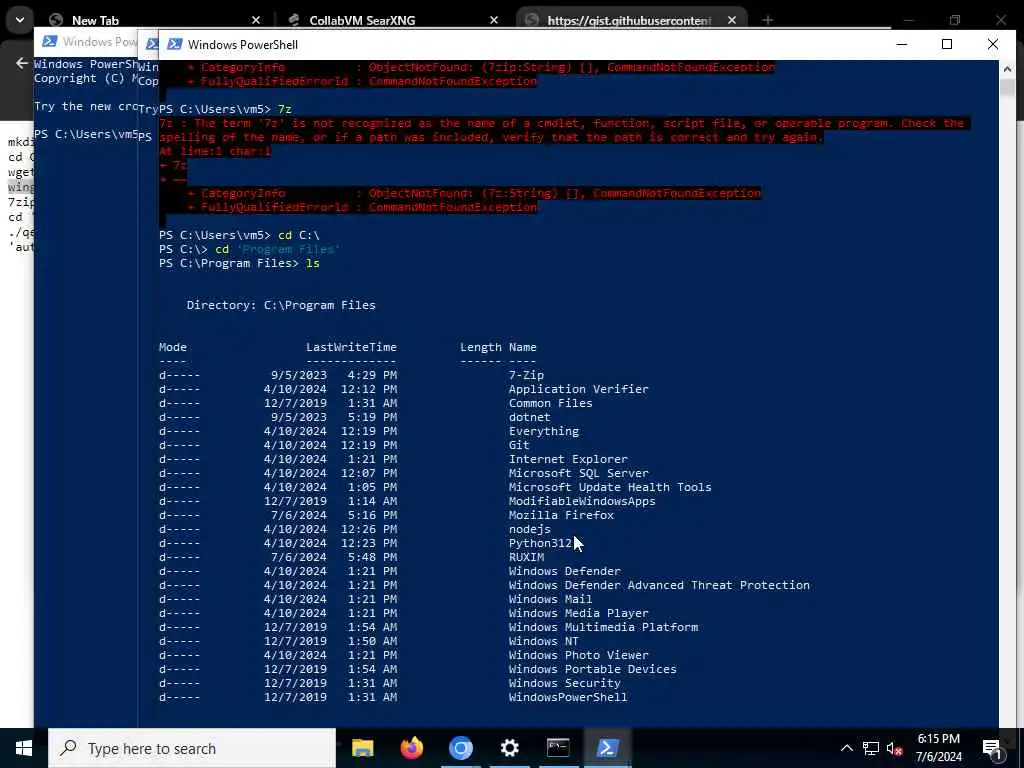
Task: Click the taskbar search box
Action: tap(192, 748)
